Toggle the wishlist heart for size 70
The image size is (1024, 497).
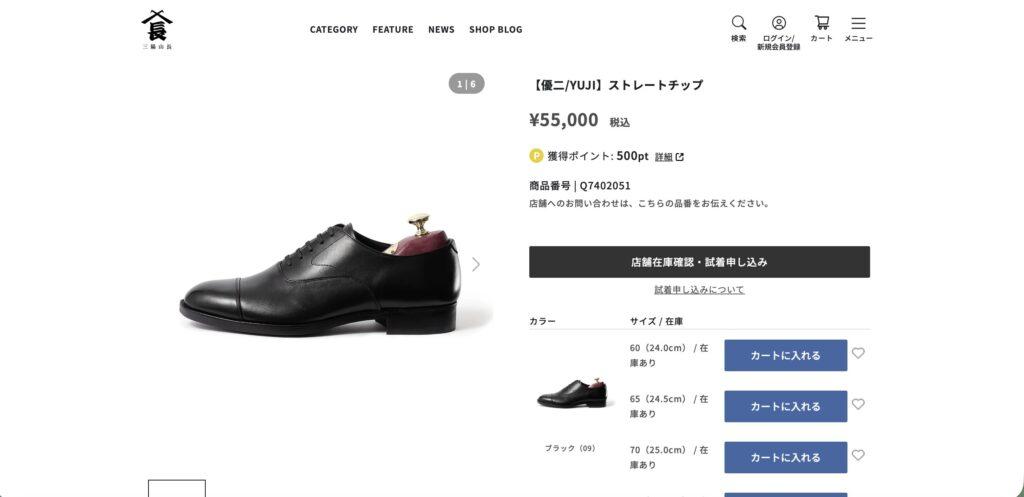(858, 455)
